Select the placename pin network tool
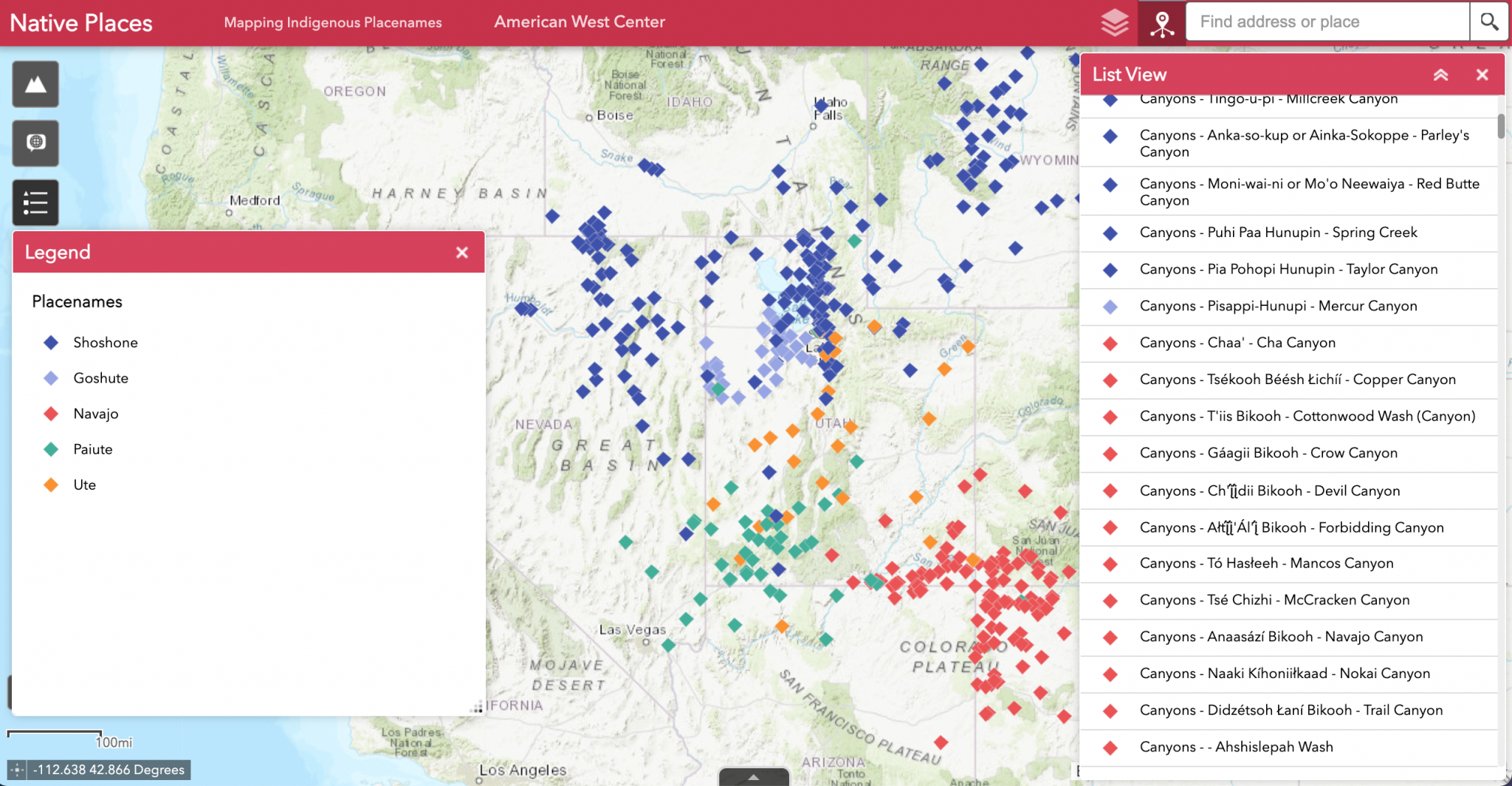This screenshot has width=1512, height=786. (x=1161, y=21)
